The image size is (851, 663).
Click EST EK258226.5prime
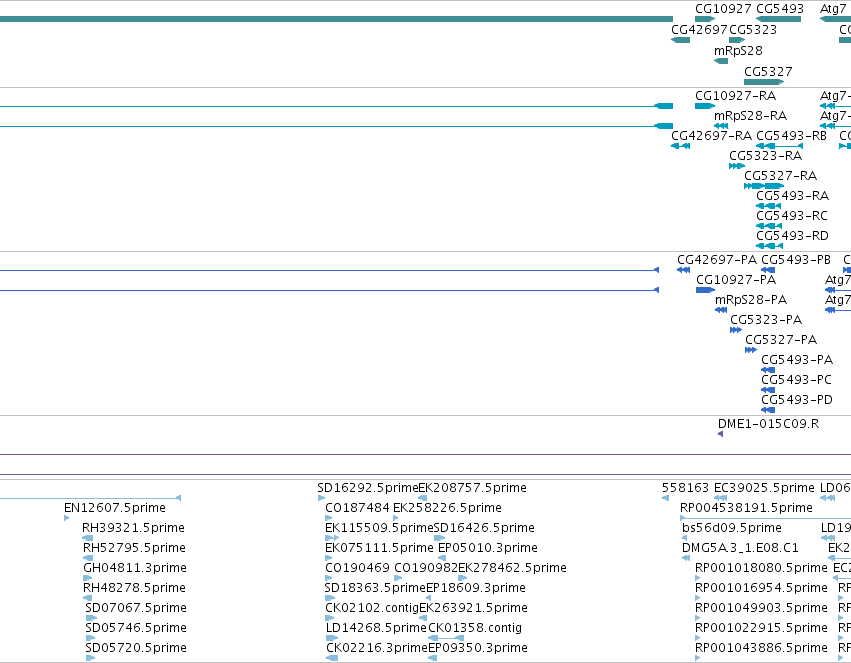[x=396, y=518]
